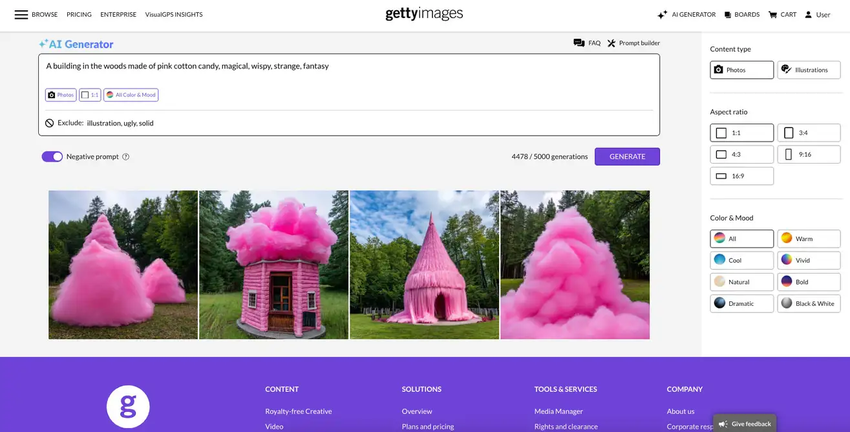Select the 16:9 aspect ratio option
The height and width of the screenshot is (432, 850).
[742, 176]
